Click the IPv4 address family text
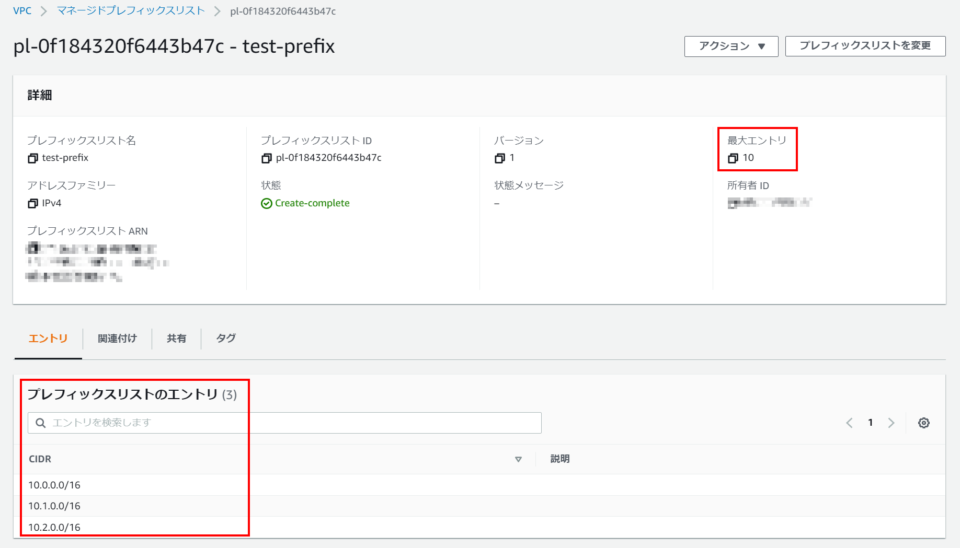Screen dimensions: 960x548 (51, 203)
